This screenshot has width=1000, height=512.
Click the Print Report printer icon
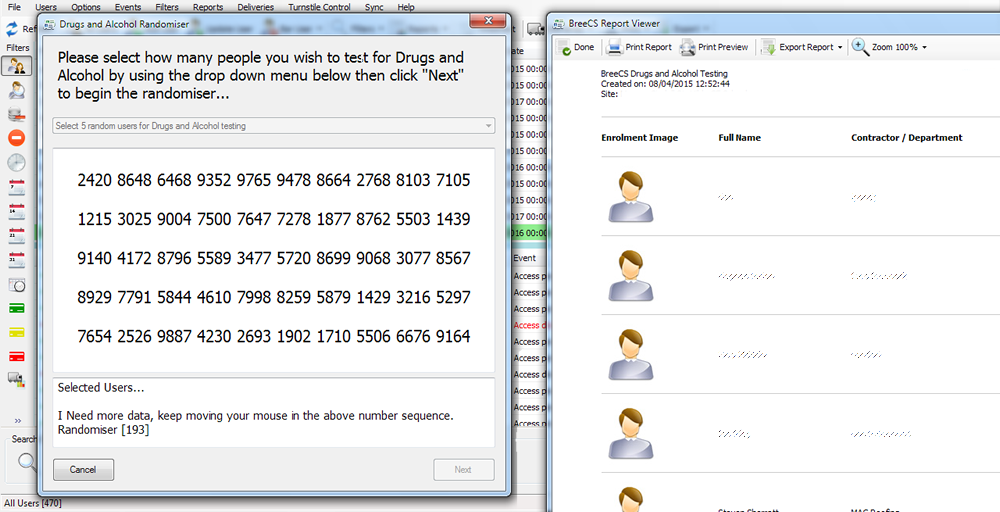(615, 47)
